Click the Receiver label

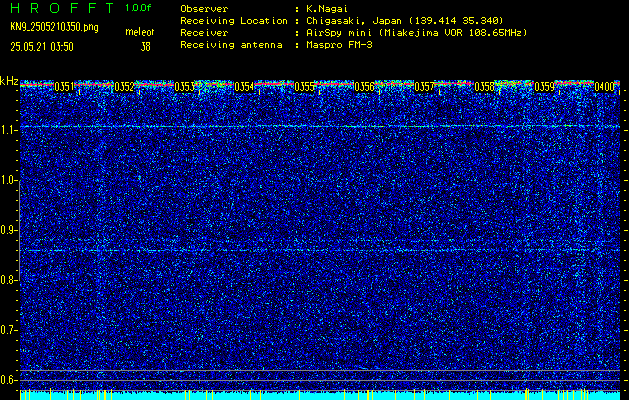click(x=204, y=32)
